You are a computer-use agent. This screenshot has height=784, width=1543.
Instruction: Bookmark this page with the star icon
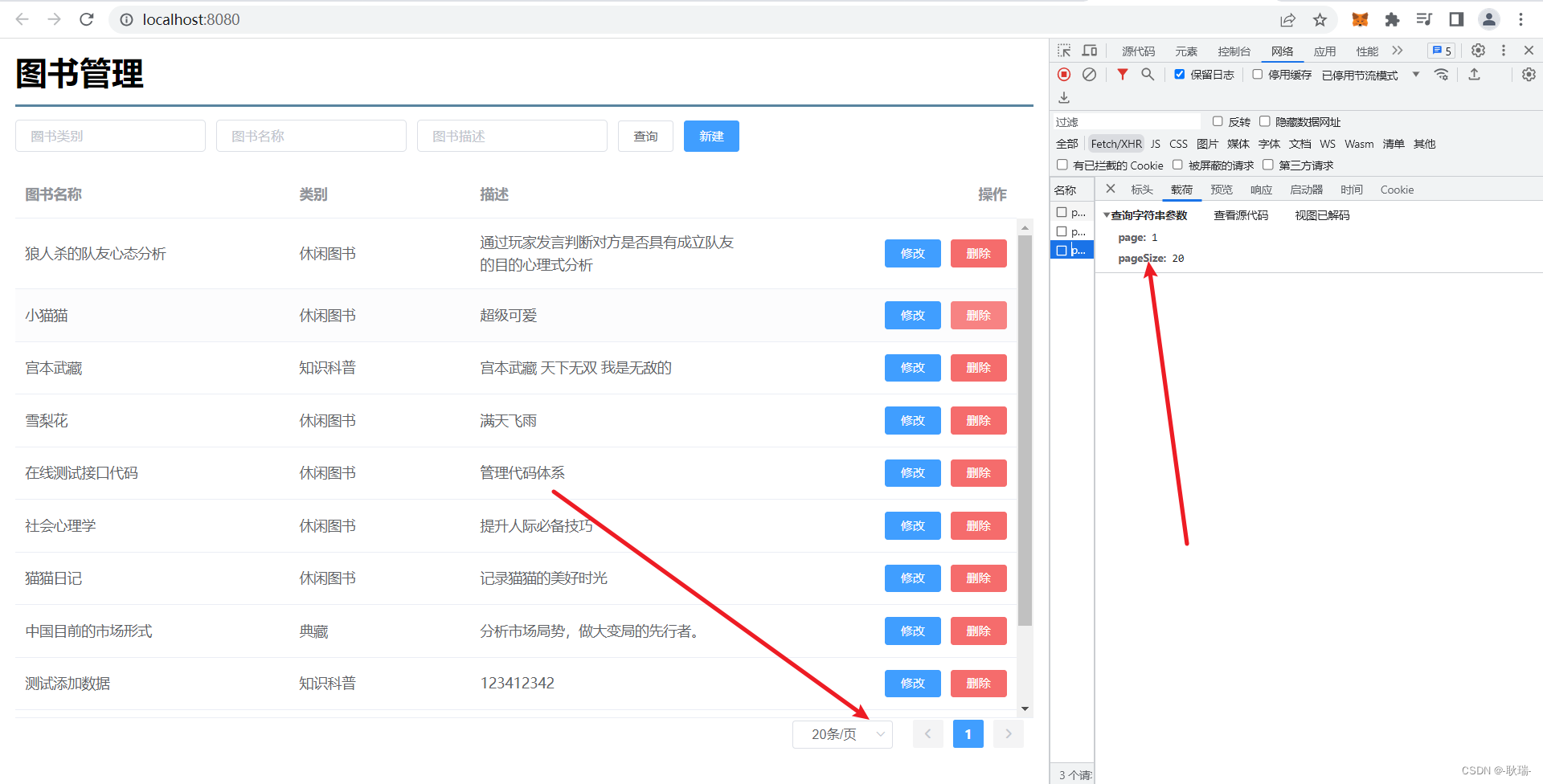click(1320, 19)
